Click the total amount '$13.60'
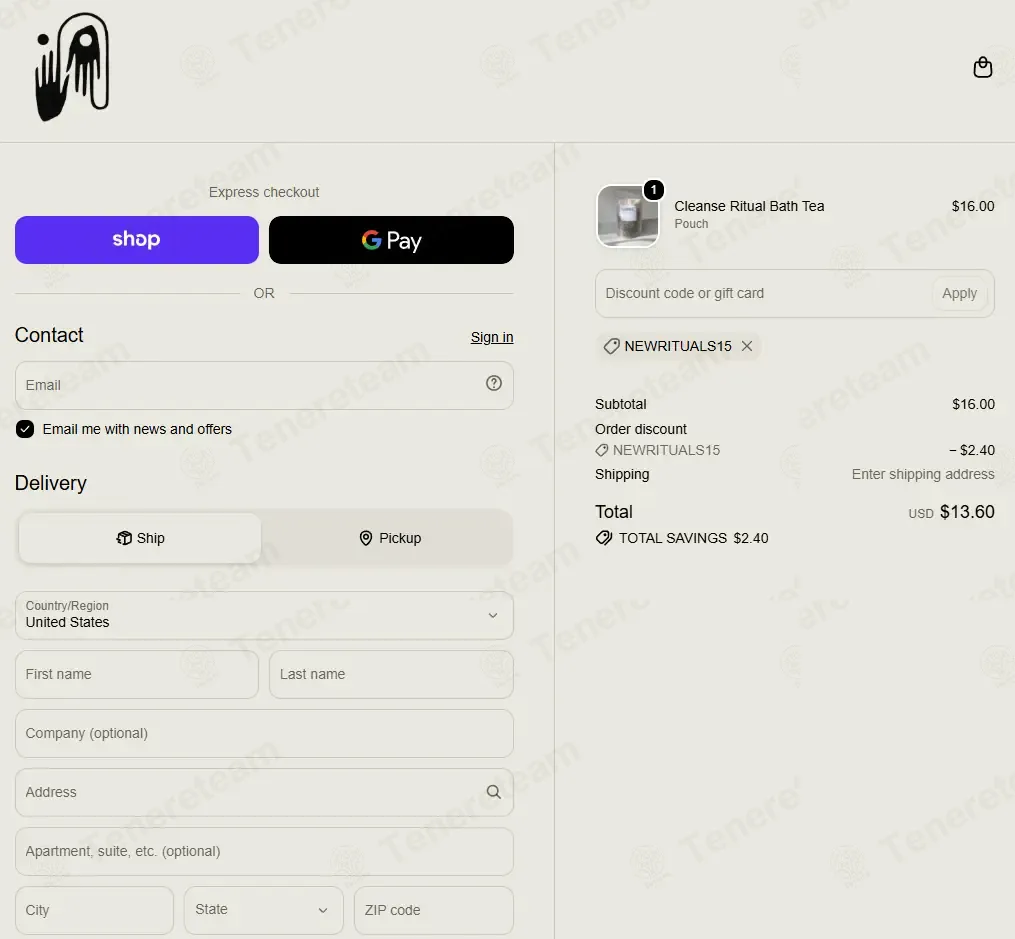 pos(967,512)
